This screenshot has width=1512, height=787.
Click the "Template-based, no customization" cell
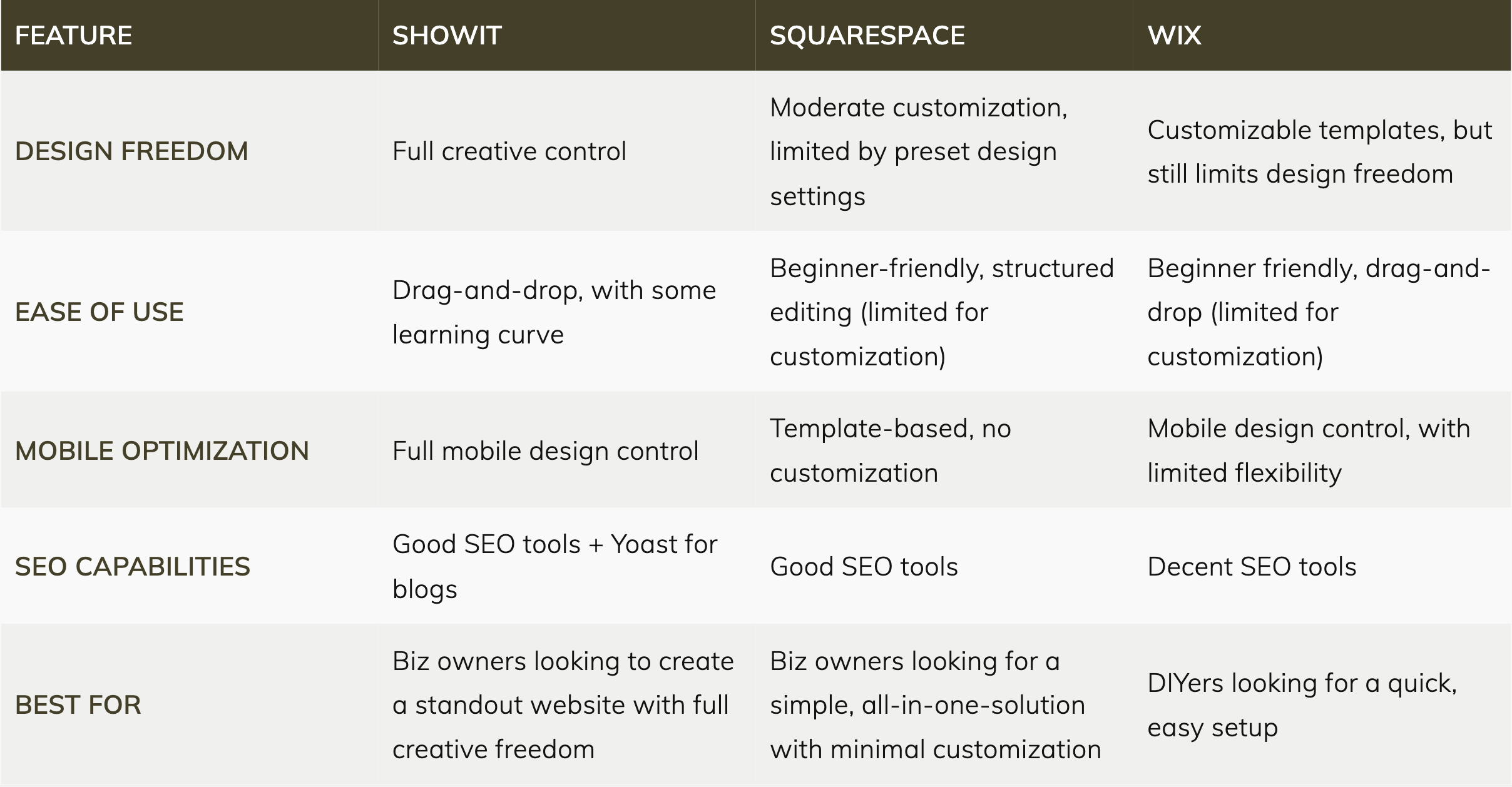click(x=890, y=451)
